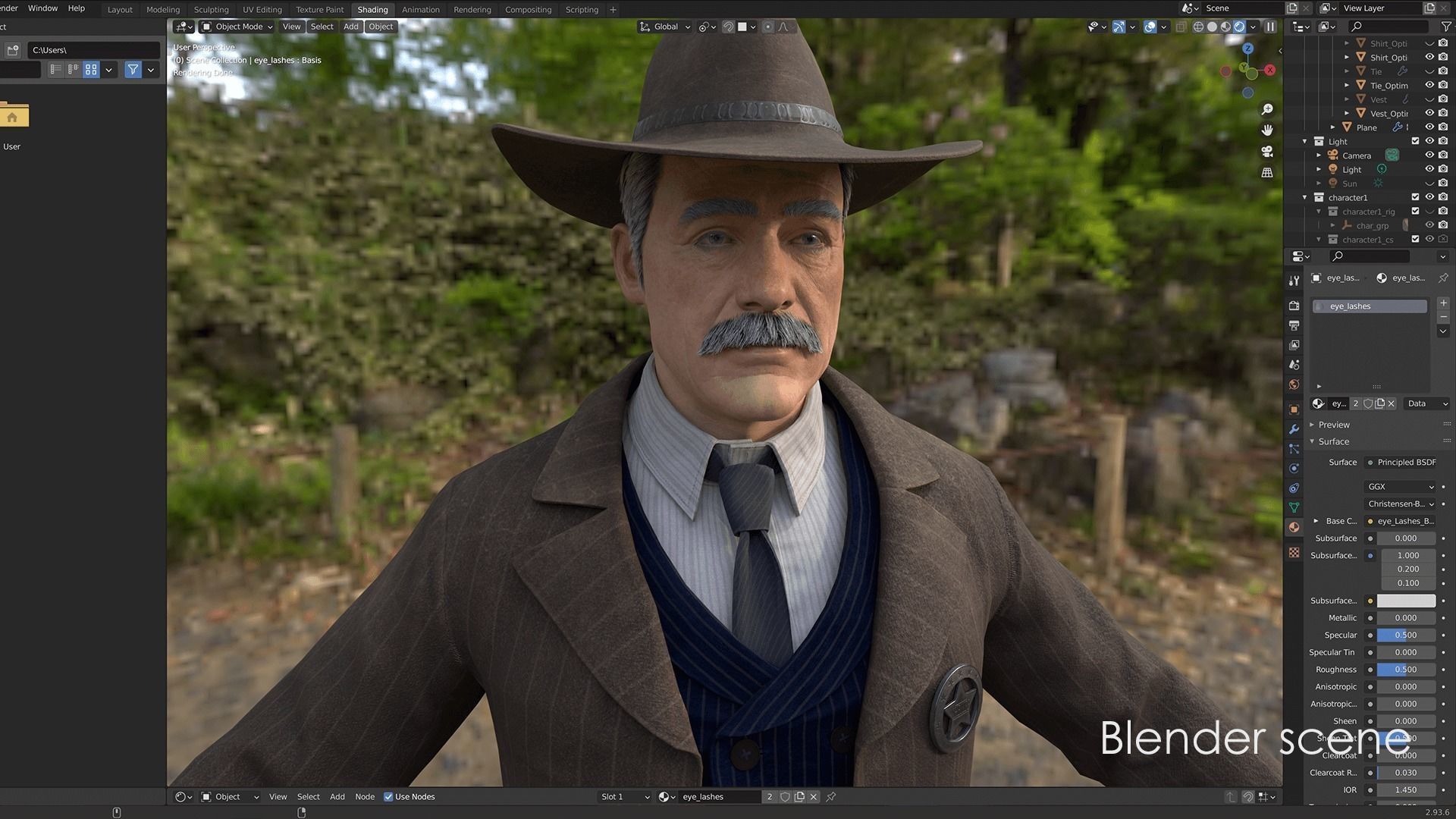Image resolution: width=1456 pixels, height=819 pixels.
Task: Toggle show overlays button in viewport header
Action: 1150,27
